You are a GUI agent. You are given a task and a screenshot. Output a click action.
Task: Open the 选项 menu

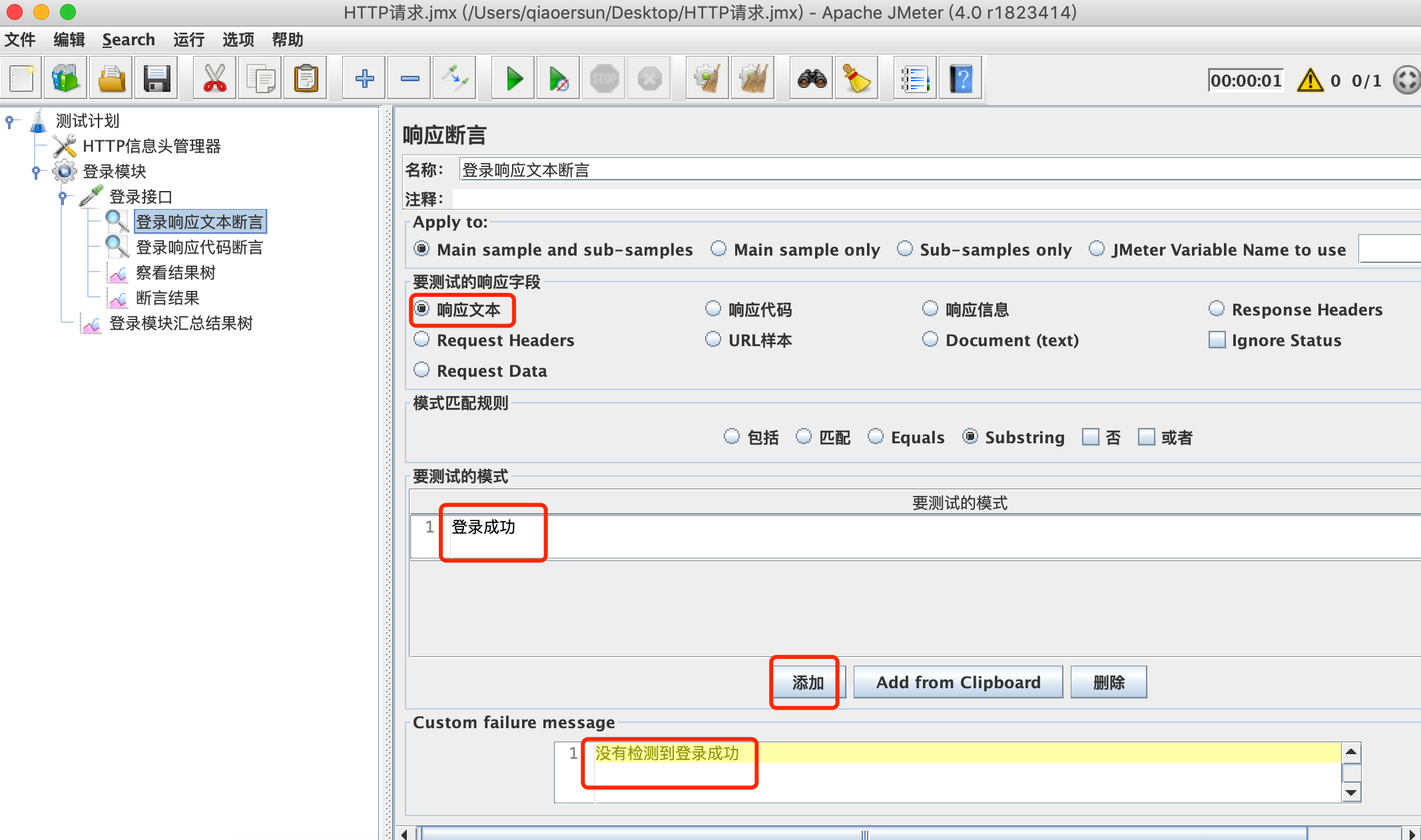tap(238, 40)
